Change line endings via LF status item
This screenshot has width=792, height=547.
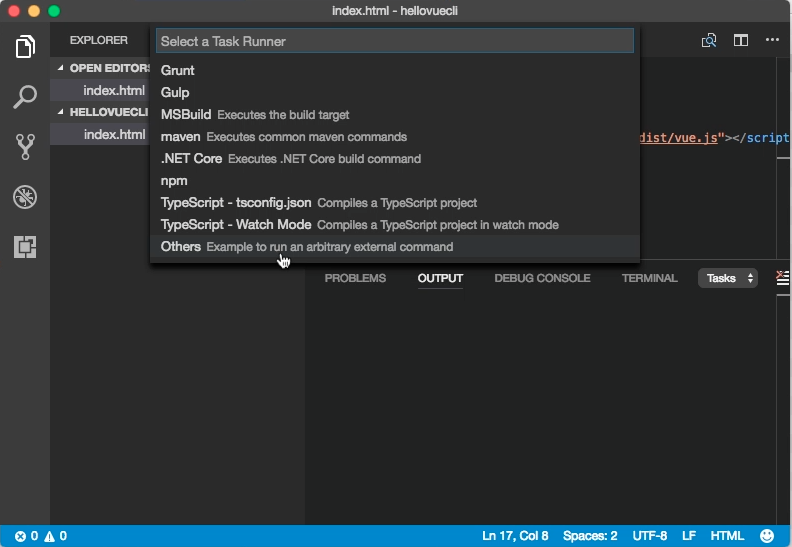[689, 536]
